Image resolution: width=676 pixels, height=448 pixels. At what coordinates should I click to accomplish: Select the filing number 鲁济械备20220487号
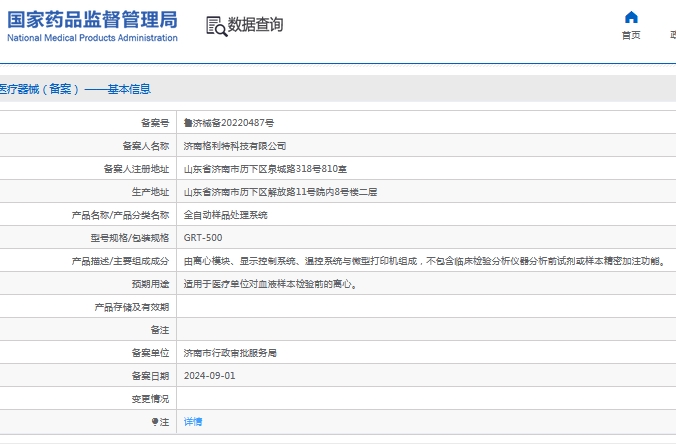tap(228, 123)
